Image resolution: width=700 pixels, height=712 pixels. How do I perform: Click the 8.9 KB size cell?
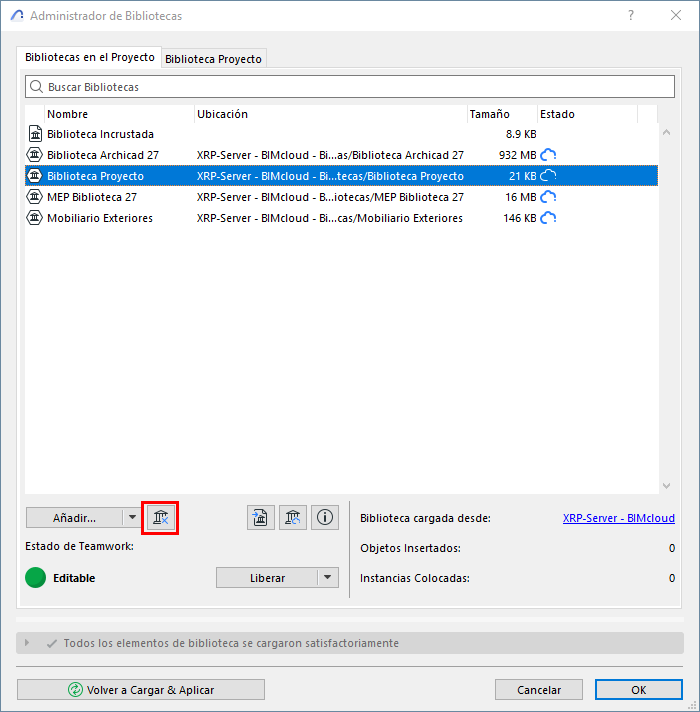[x=521, y=134]
